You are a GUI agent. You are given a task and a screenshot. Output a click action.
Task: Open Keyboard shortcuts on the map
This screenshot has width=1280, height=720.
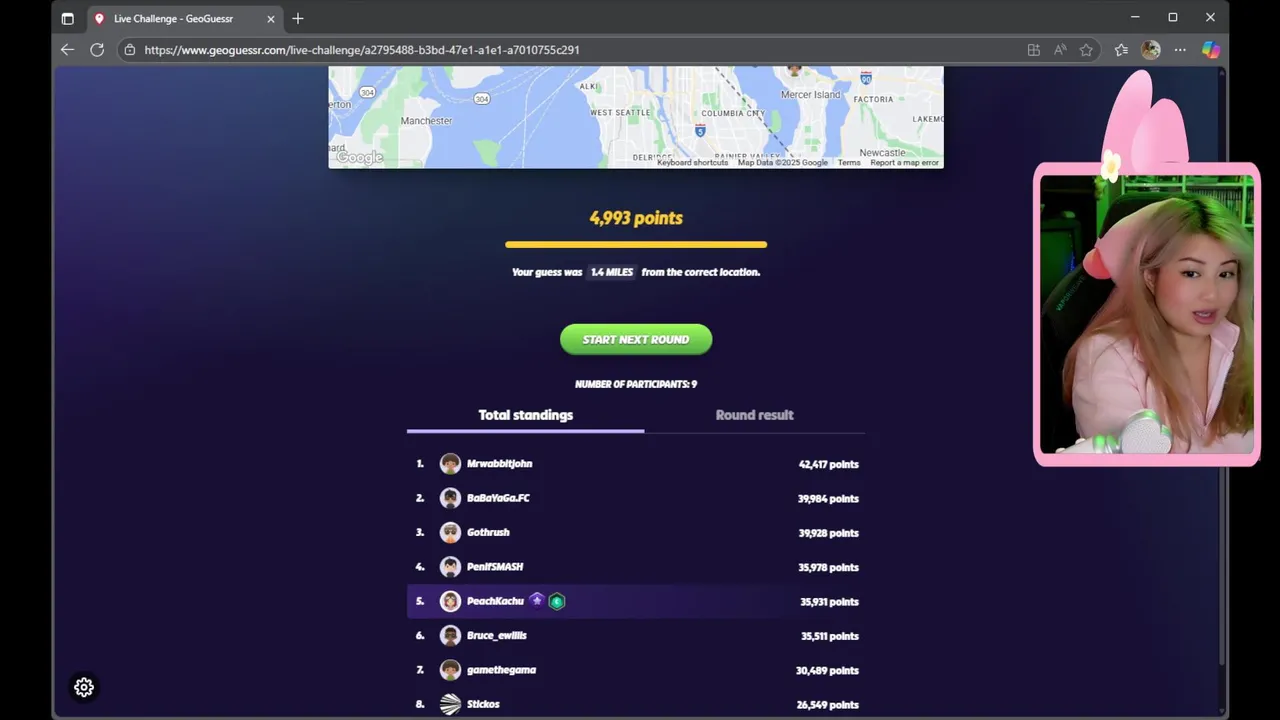tap(692, 163)
